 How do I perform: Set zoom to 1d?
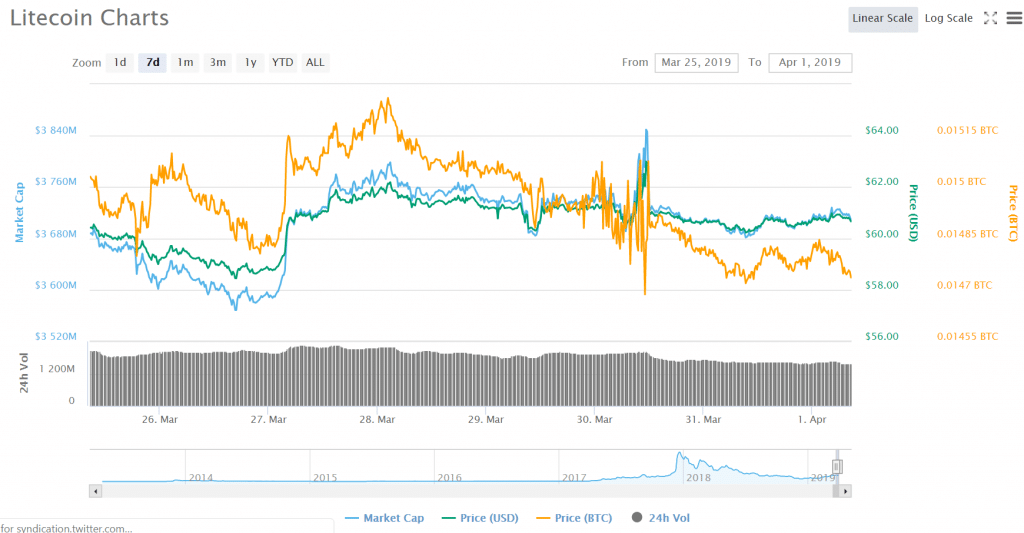(x=120, y=62)
